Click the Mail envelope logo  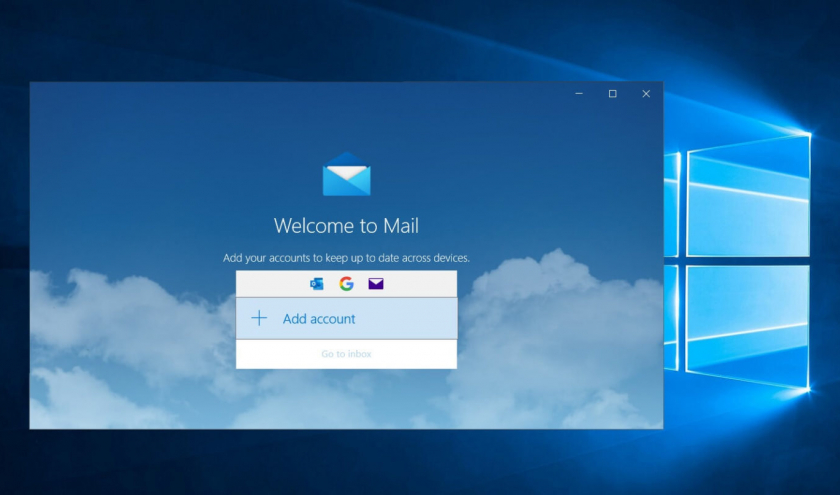coord(347,174)
